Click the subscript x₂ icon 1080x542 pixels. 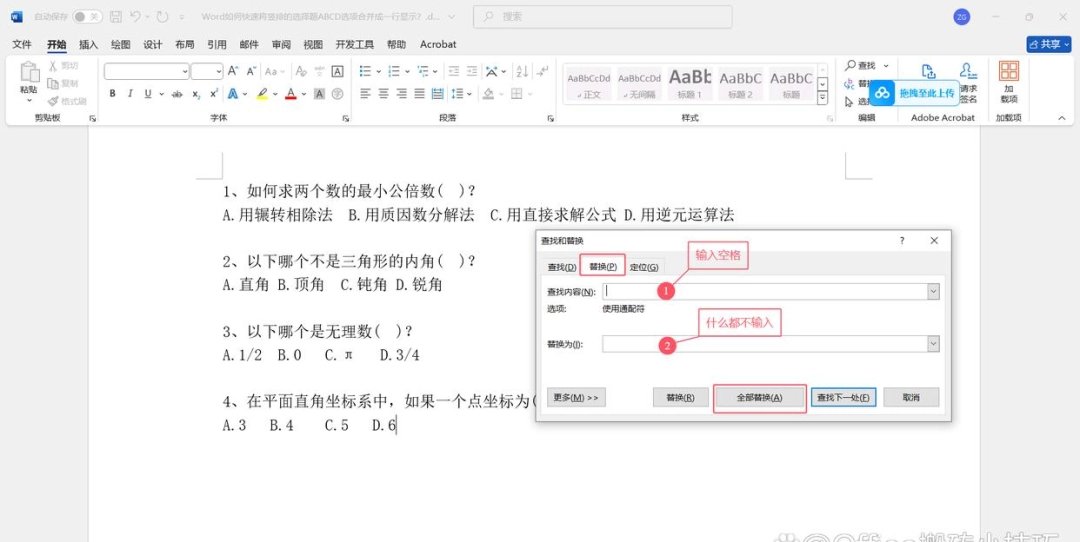(x=196, y=94)
